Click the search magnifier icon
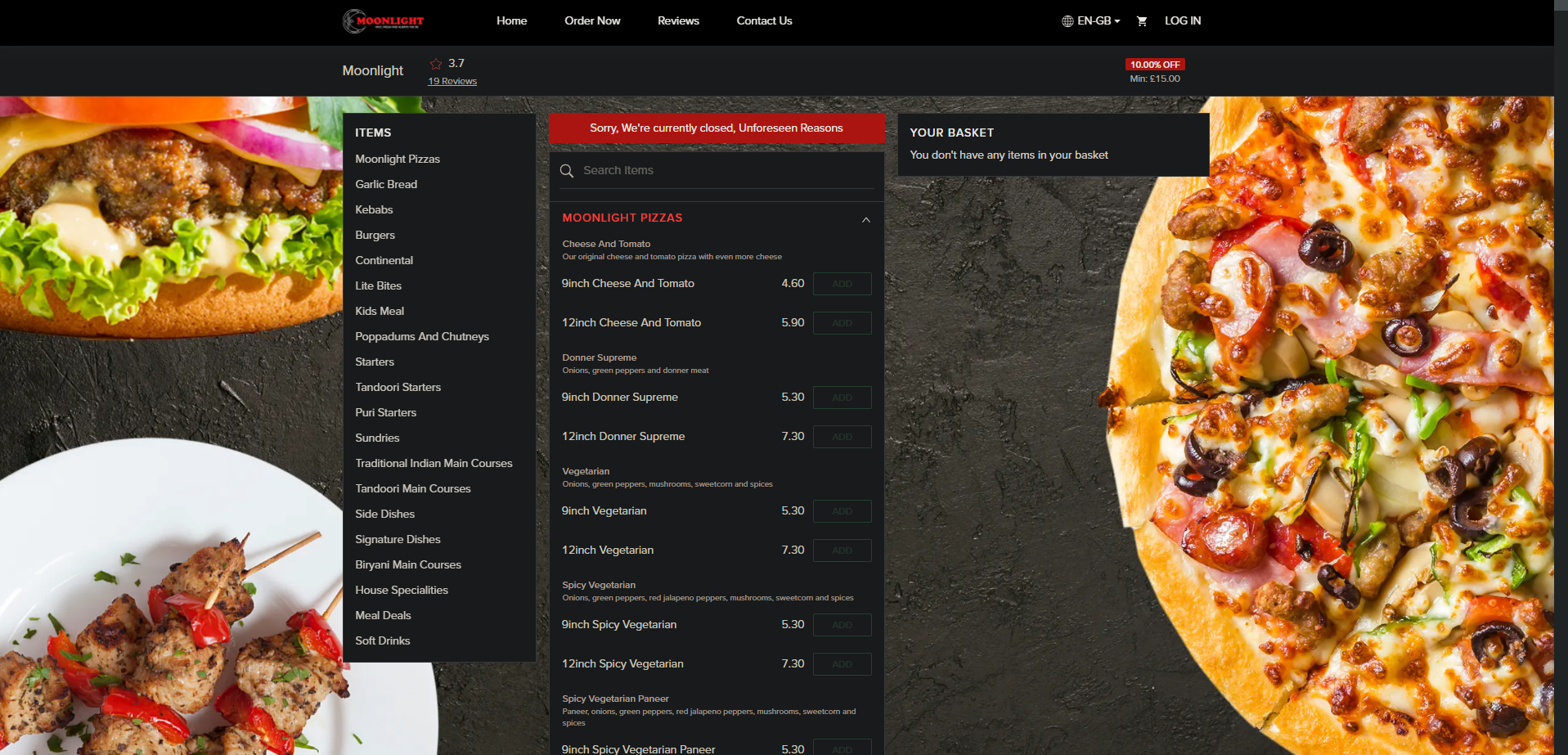This screenshot has height=755, width=1568. click(567, 171)
